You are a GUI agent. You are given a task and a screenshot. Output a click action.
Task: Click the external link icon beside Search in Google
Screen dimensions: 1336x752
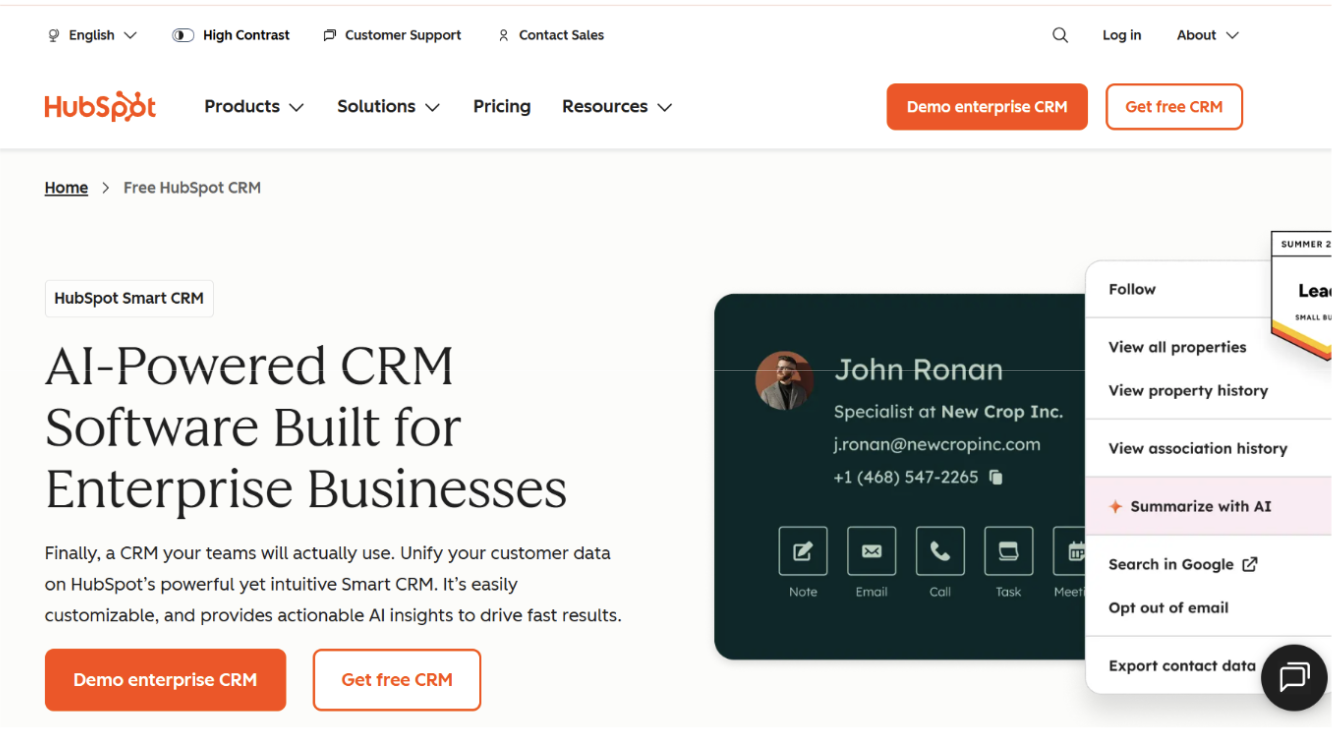tap(1249, 564)
